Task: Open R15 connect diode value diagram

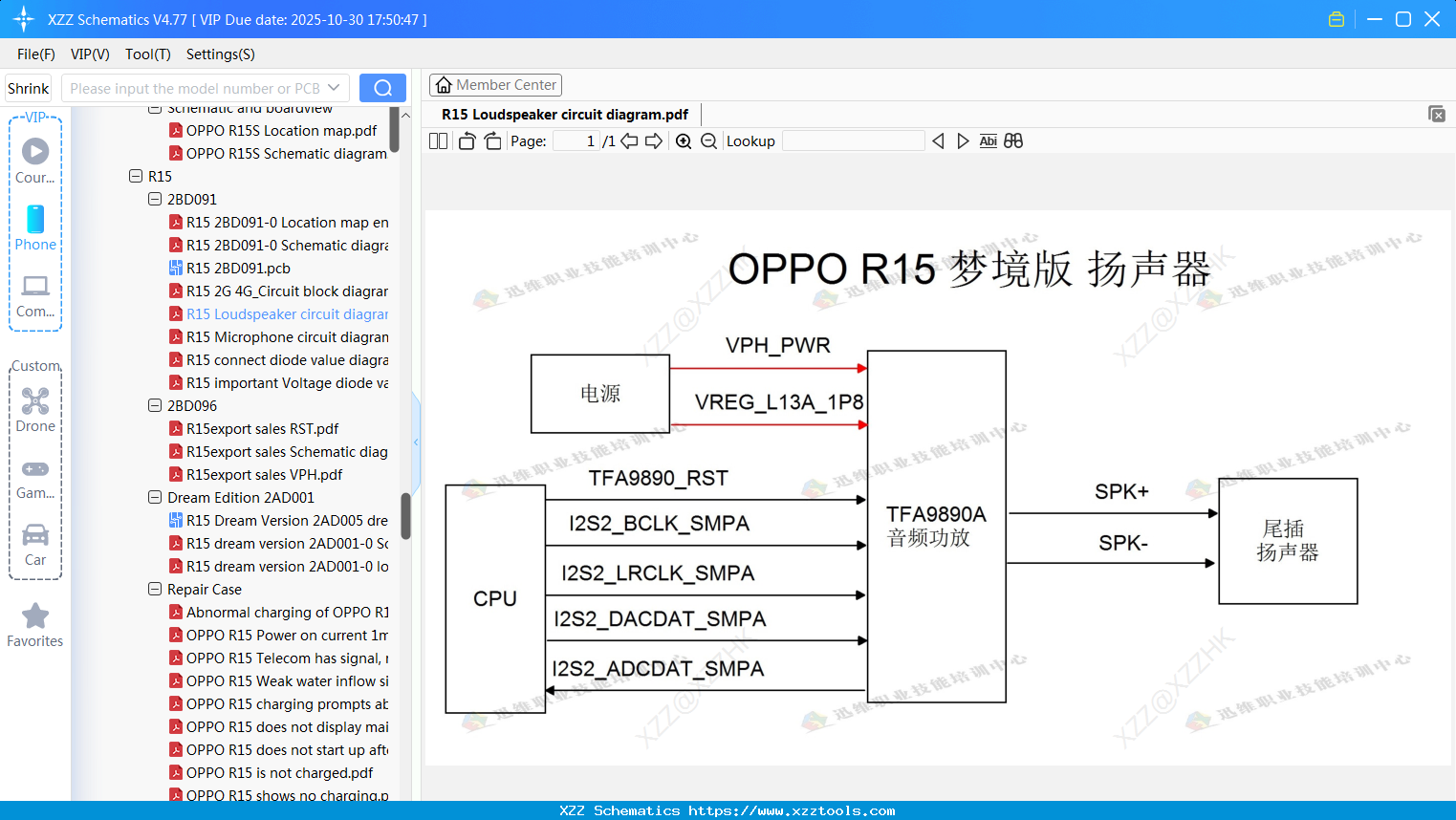Action: 279,360
